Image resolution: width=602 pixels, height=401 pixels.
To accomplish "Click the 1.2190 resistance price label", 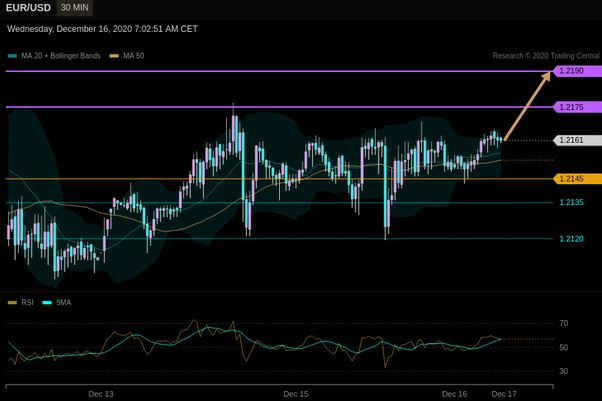I will [577, 71].
